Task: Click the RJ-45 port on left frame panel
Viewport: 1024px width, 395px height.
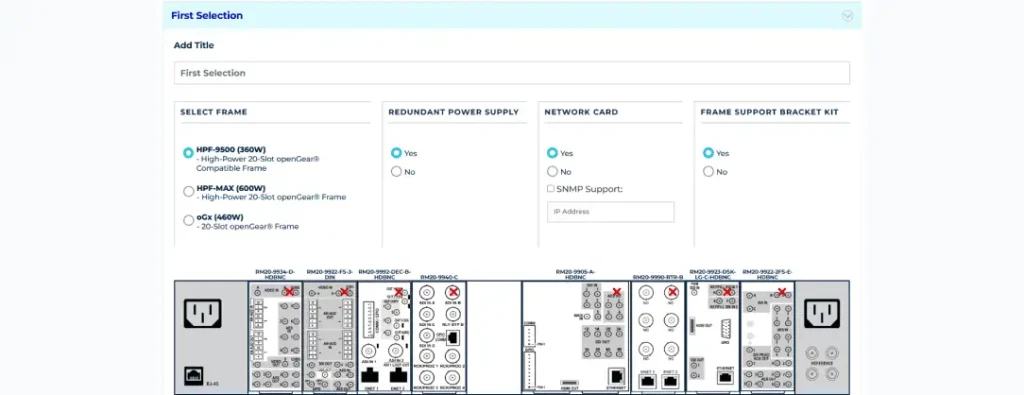Action: (x=193, y=375)
